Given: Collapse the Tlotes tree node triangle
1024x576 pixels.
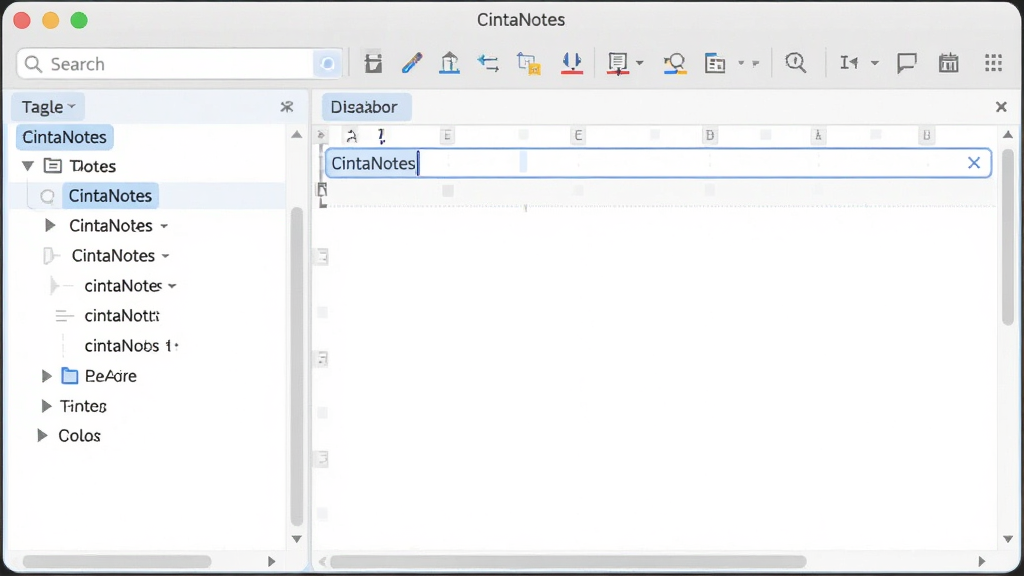Looking at the screenshot, I should point(27,166).
